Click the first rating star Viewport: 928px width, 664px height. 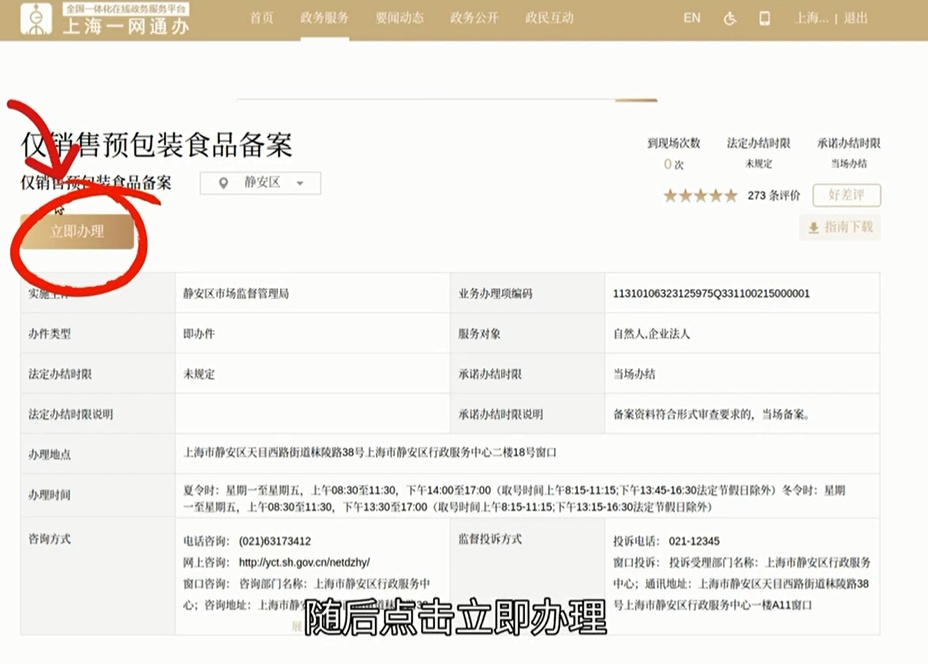(670, 196)
